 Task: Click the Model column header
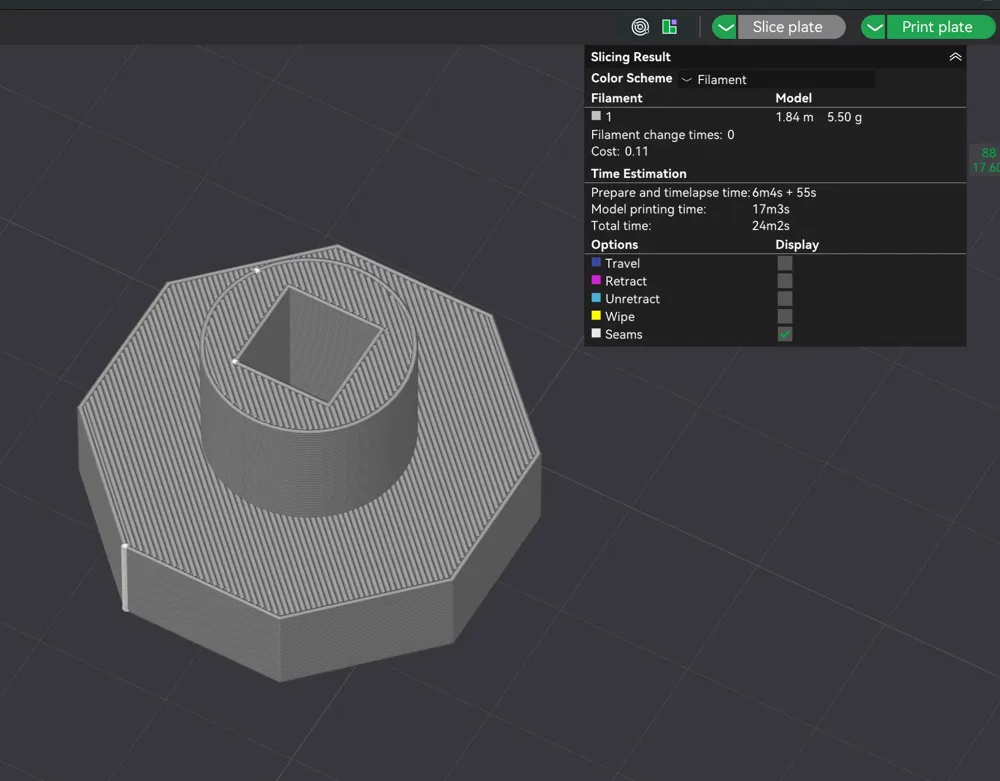(x=793, y=98)
